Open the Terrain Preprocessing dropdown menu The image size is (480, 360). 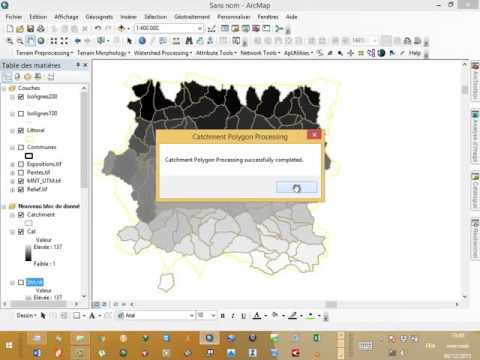44,53
